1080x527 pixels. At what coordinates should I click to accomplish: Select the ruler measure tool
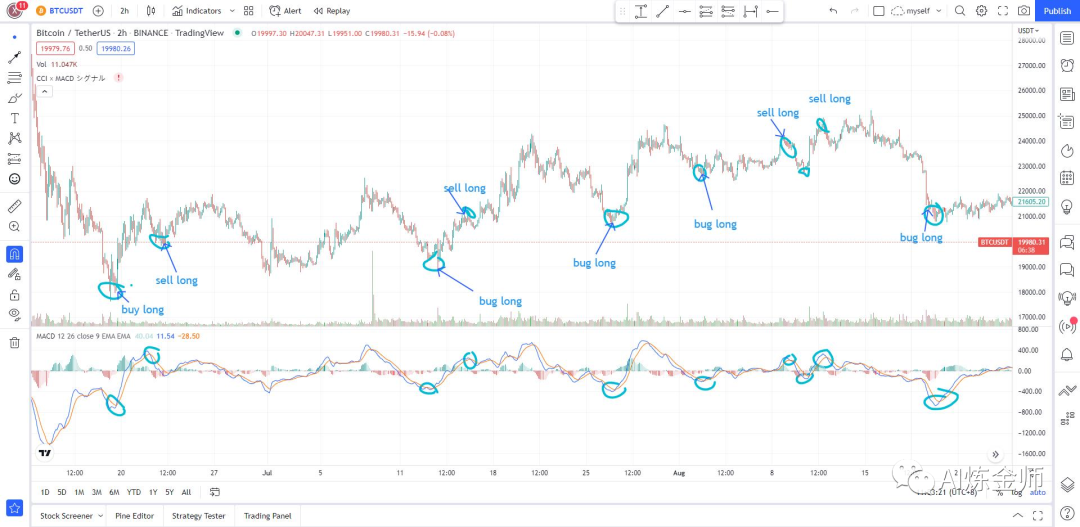pos(14,206)
